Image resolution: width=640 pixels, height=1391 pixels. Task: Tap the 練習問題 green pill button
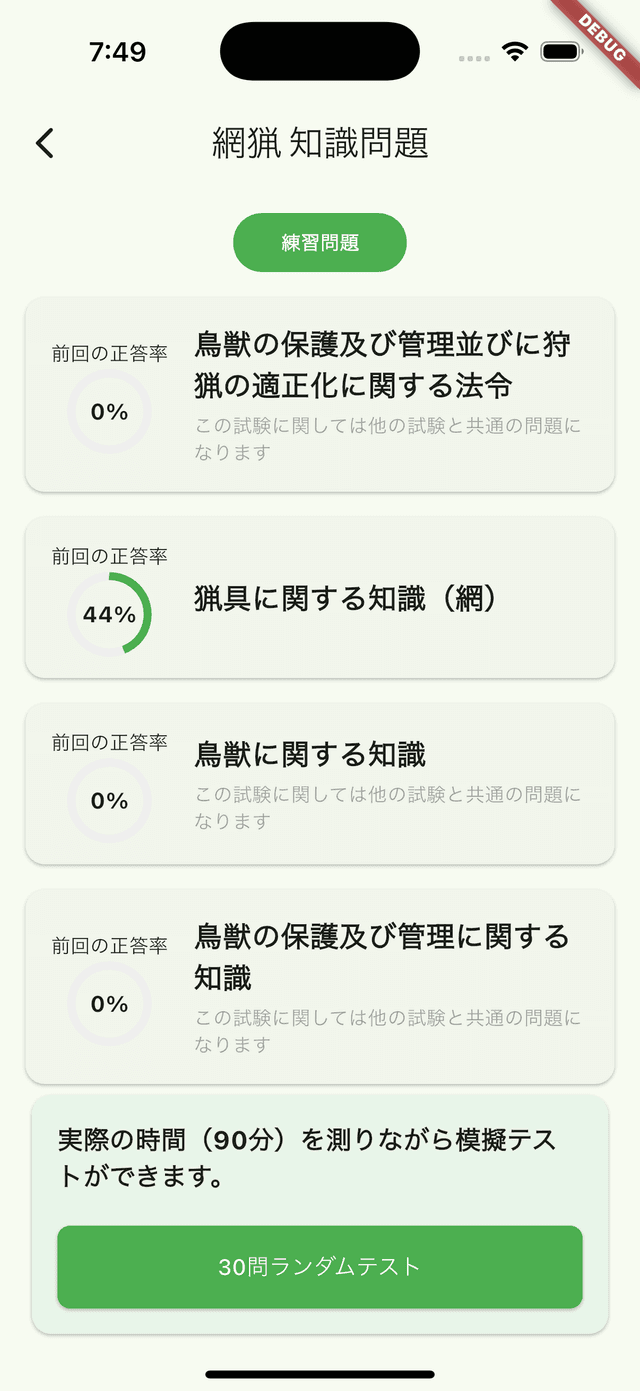320,242
